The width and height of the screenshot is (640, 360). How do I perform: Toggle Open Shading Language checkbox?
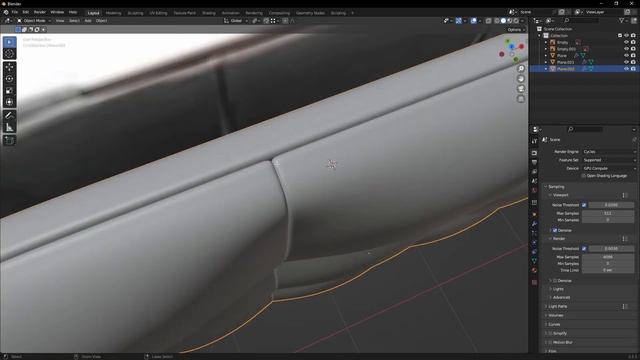pyautogui.click(x=583, y=176)
